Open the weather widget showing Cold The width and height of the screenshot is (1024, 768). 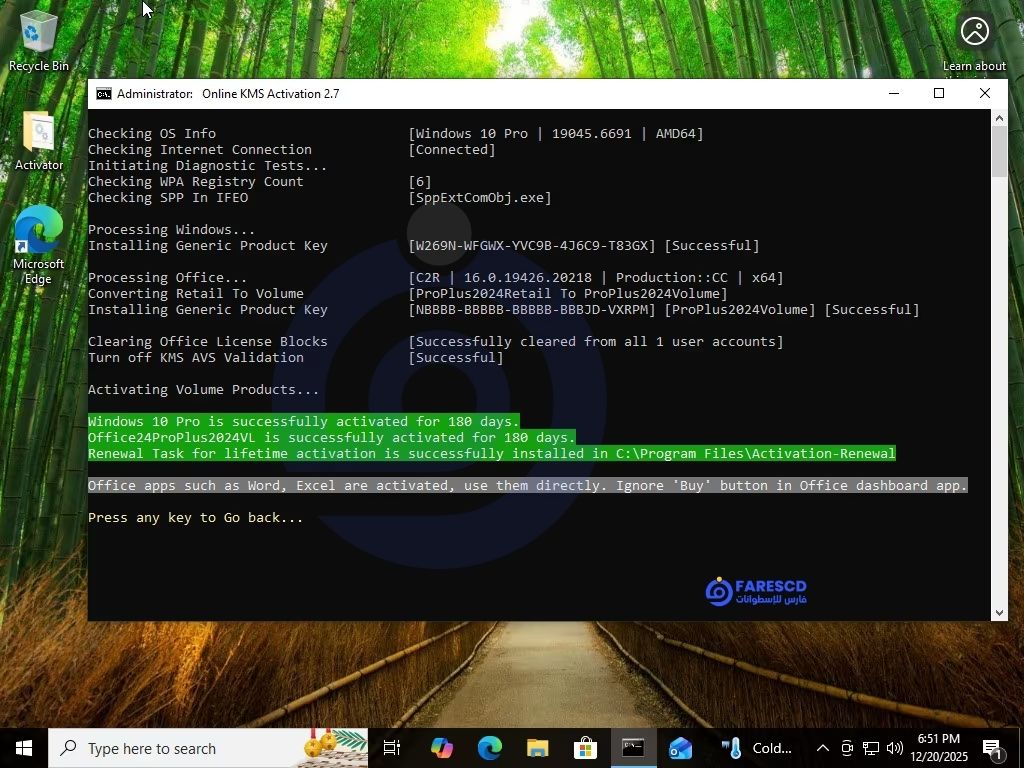pos(758,748)
